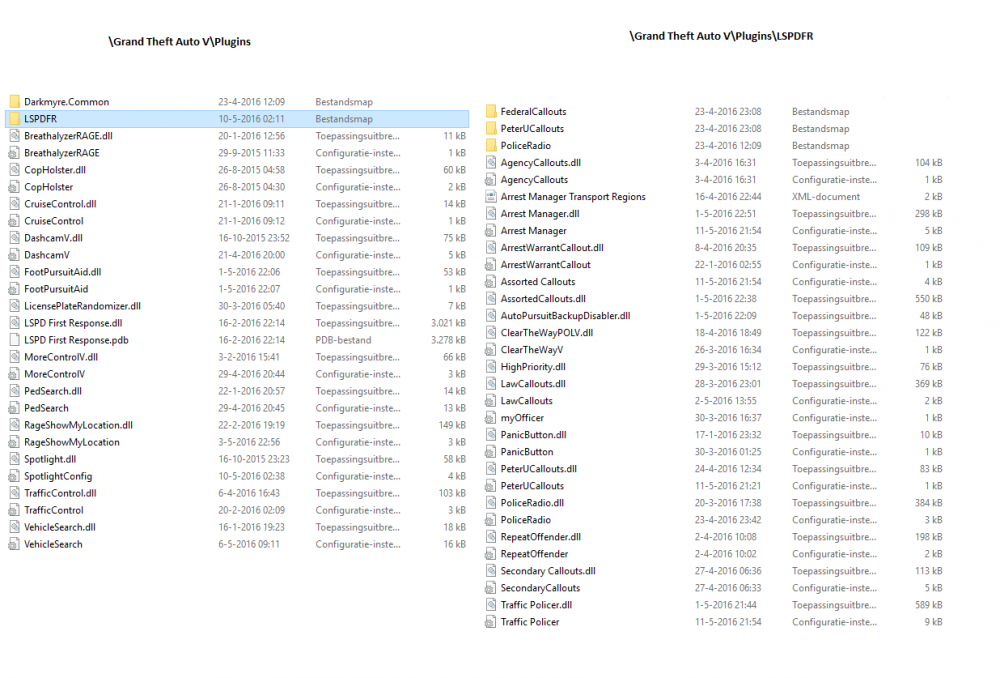Click the FederalCallouts folder icon

coord(490,111)
